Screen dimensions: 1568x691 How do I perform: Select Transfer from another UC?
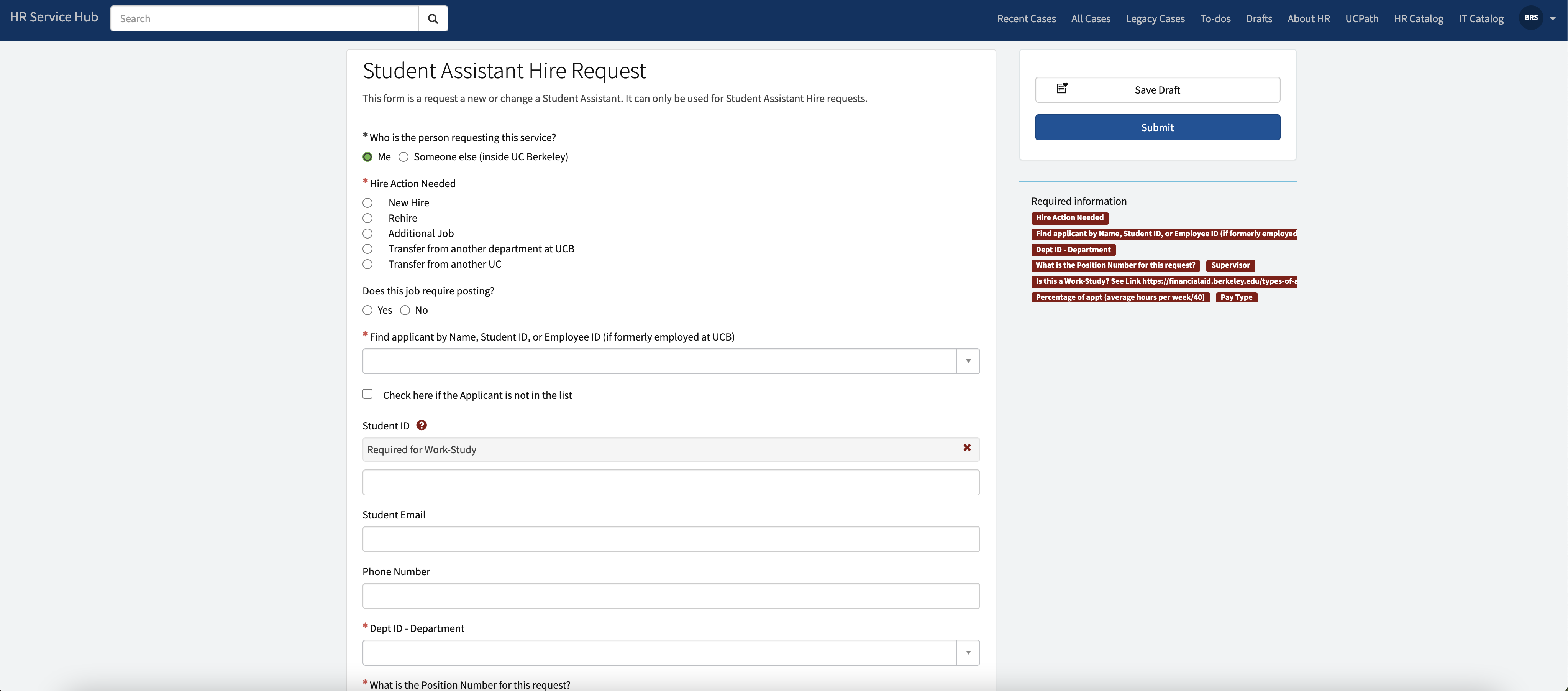(367, 264)
